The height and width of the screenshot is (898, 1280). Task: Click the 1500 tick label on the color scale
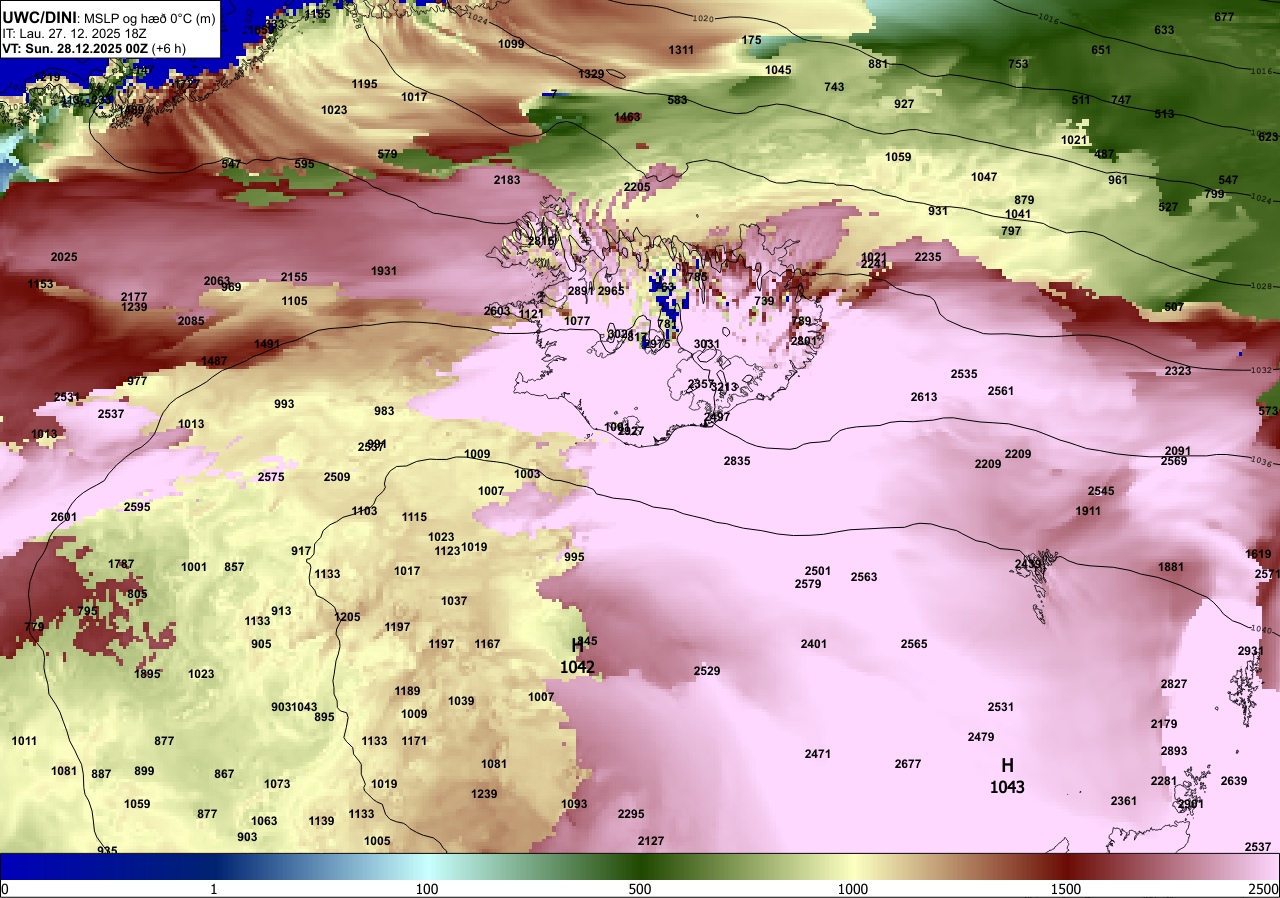pos(1065,889)
